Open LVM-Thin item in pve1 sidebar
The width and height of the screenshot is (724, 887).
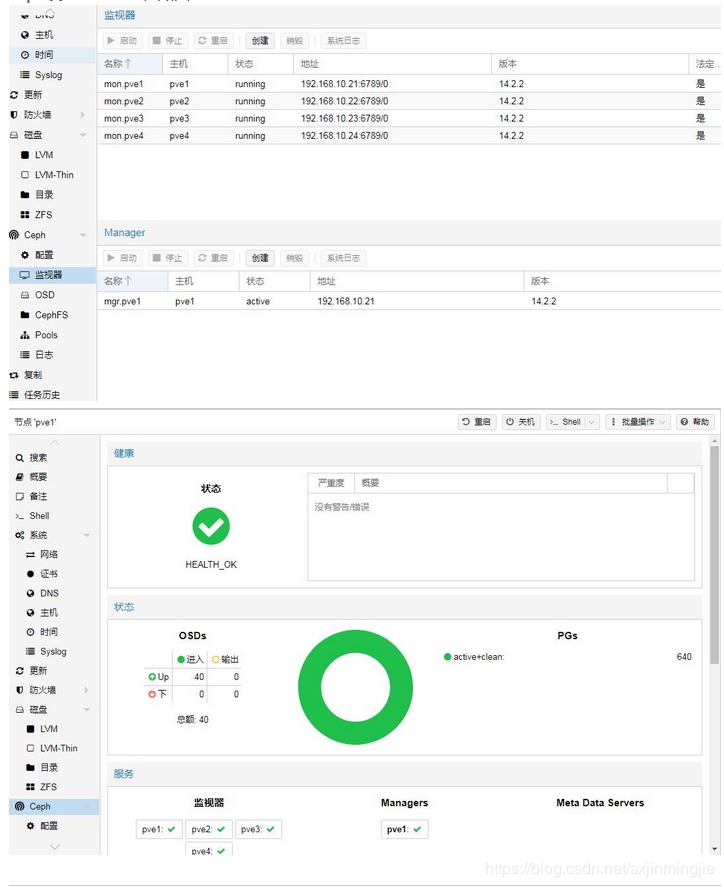52,748
